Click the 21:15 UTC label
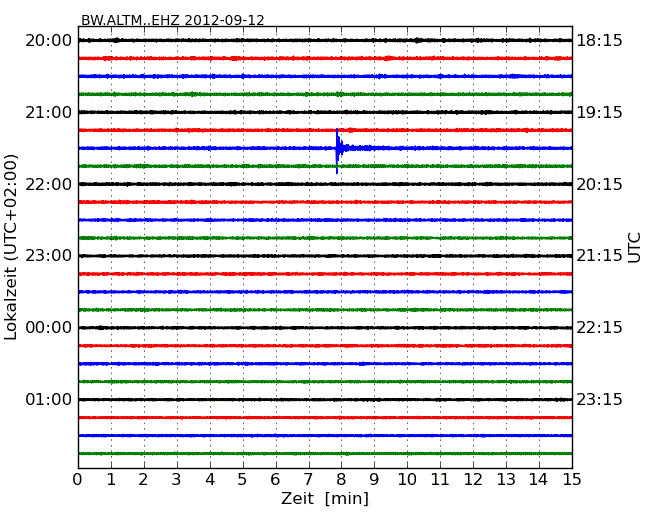The height and width of the screenshot is (520, 650). tap(599, 256)
